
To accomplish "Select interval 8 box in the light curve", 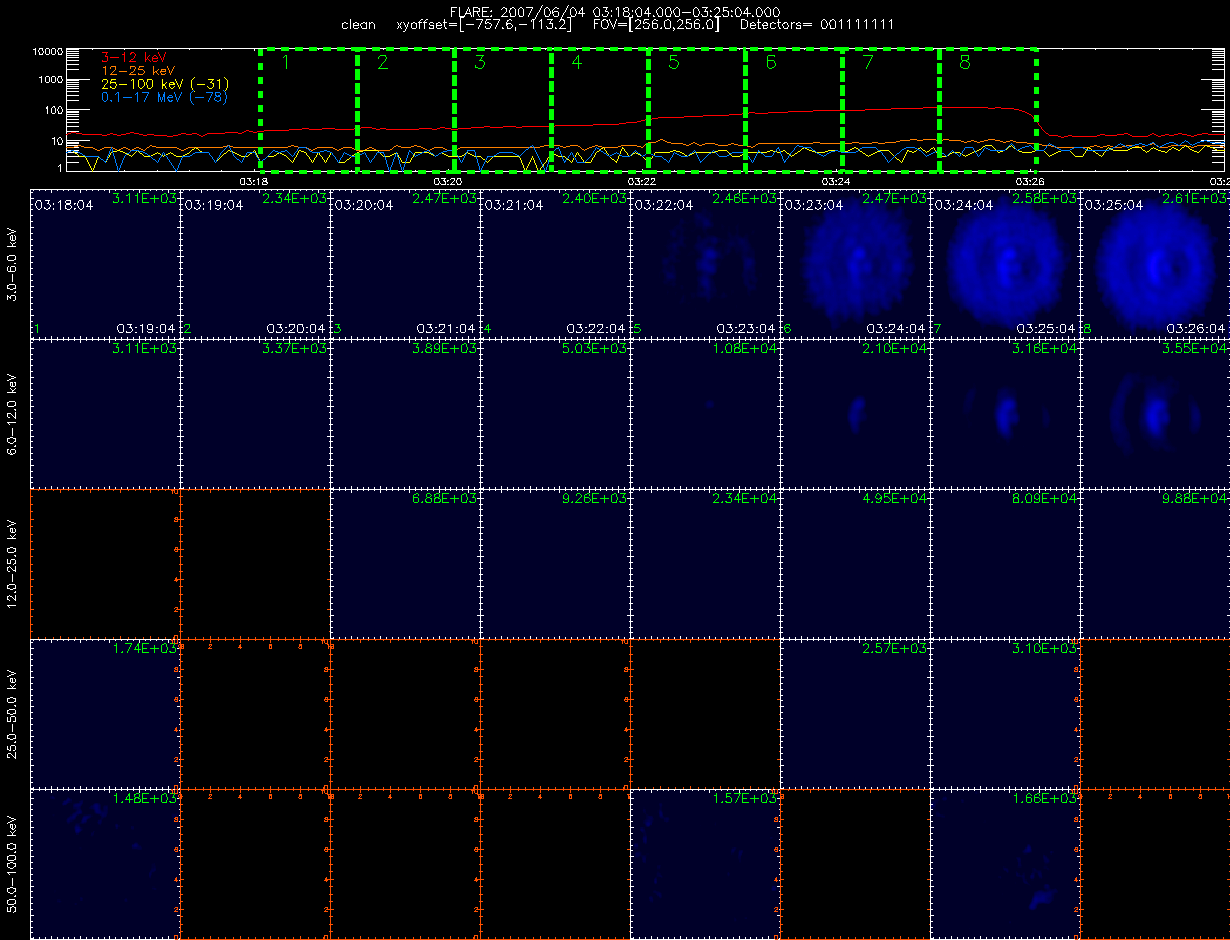I will 987,108.
